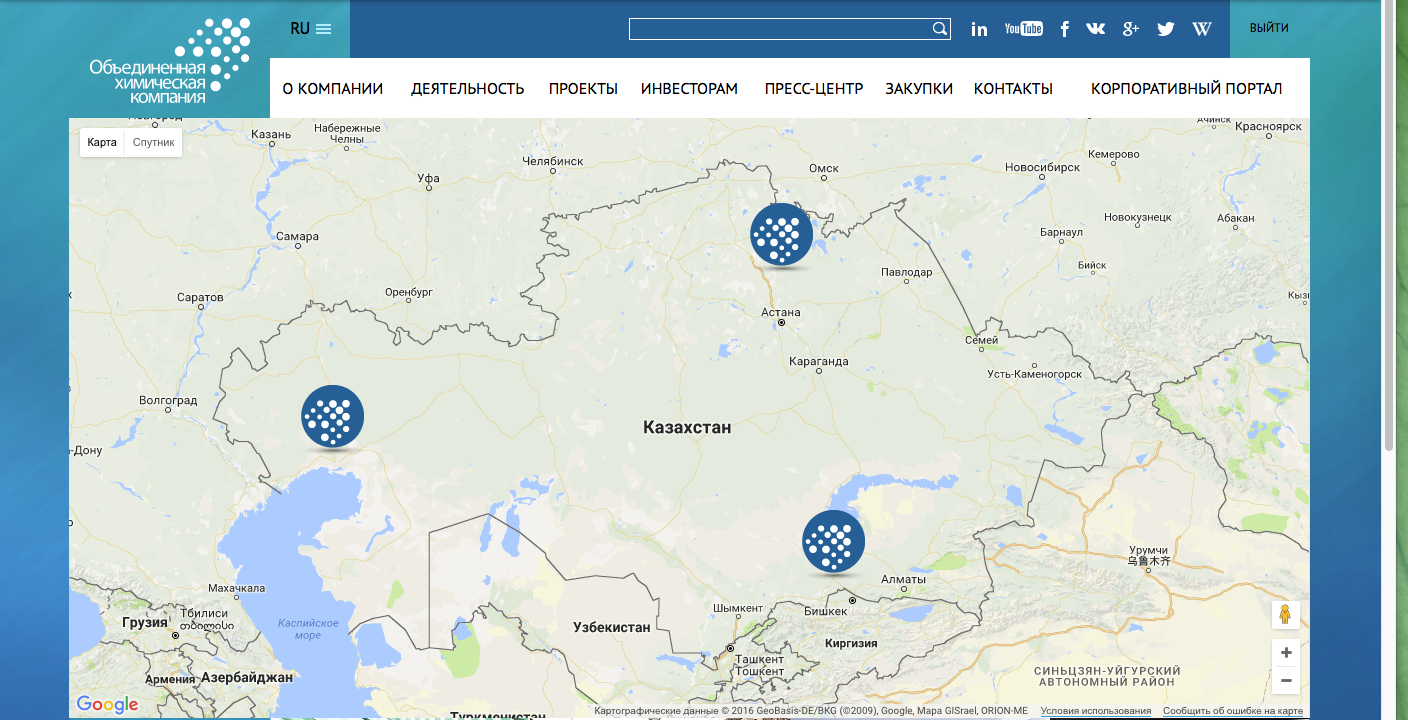1408x720 pixels.
Task: Click the Караганда city label
Action: tap(818, 361)
